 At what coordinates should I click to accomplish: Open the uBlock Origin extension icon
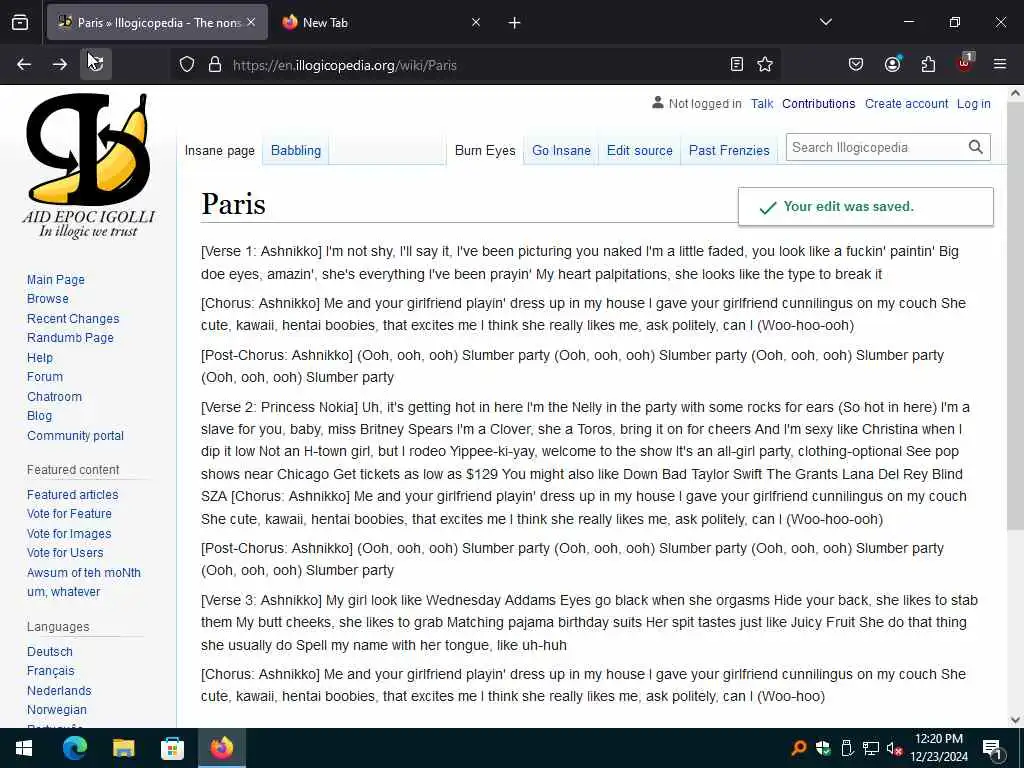(965, 63)
